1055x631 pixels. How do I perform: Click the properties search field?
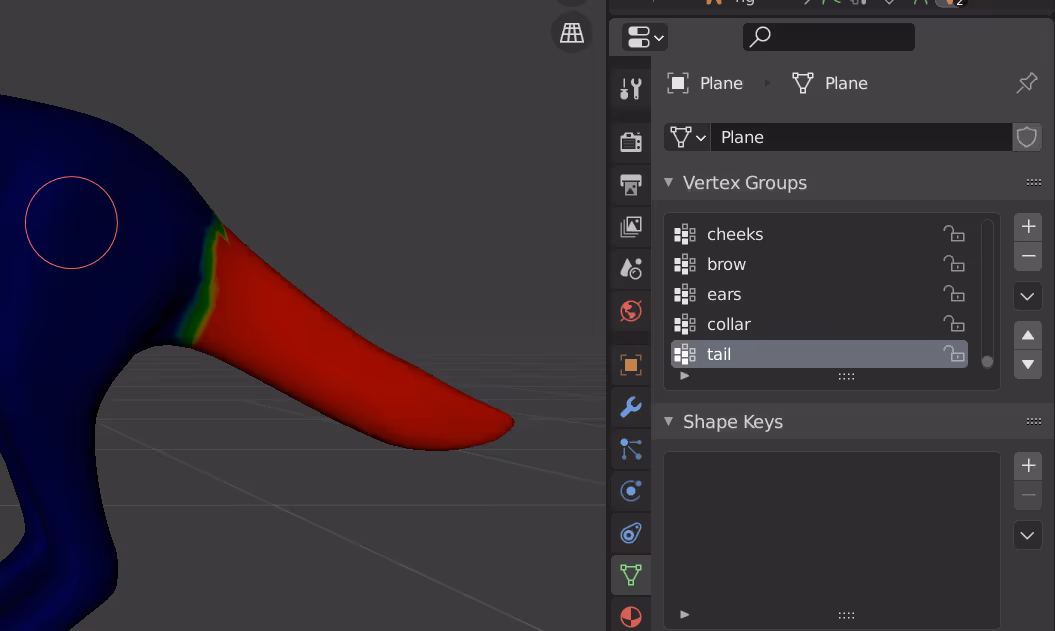pyautogui.click(x=828, y=37)
